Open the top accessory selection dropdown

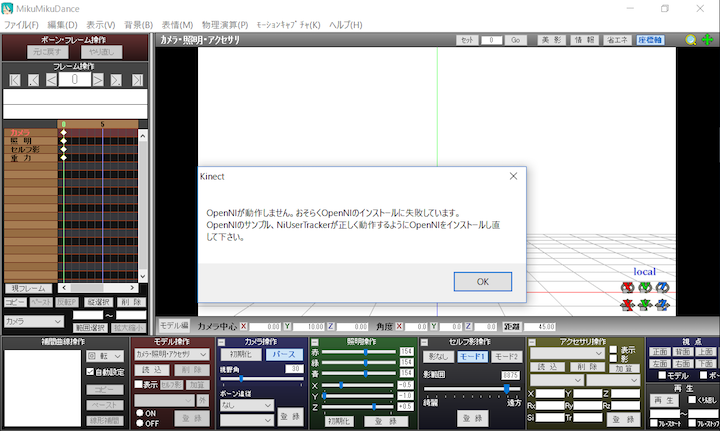pos(567,353)
